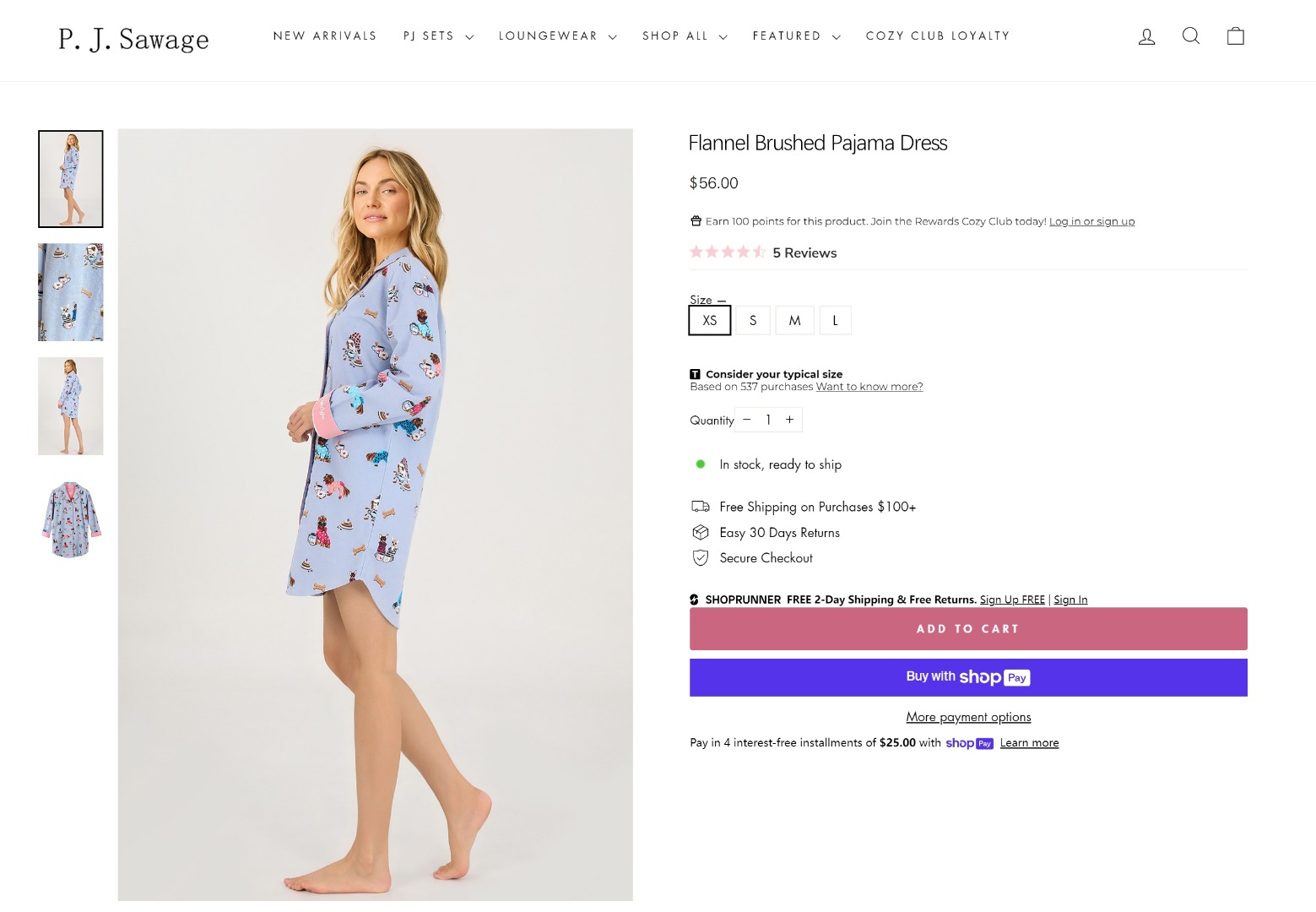Choose size M option
The width and height of the screenshot is (1316, 912).
[x=794, y=321]
